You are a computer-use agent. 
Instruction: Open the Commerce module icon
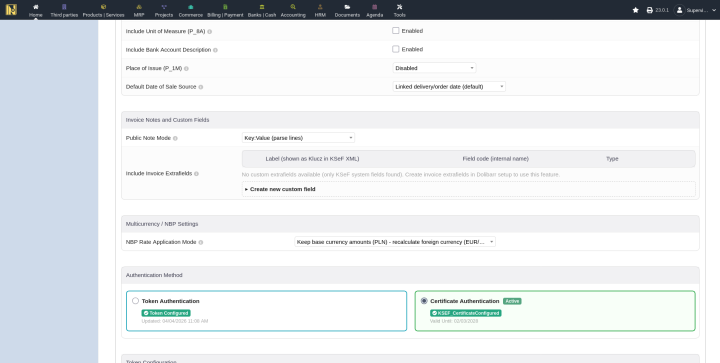(x=191, y=7)
